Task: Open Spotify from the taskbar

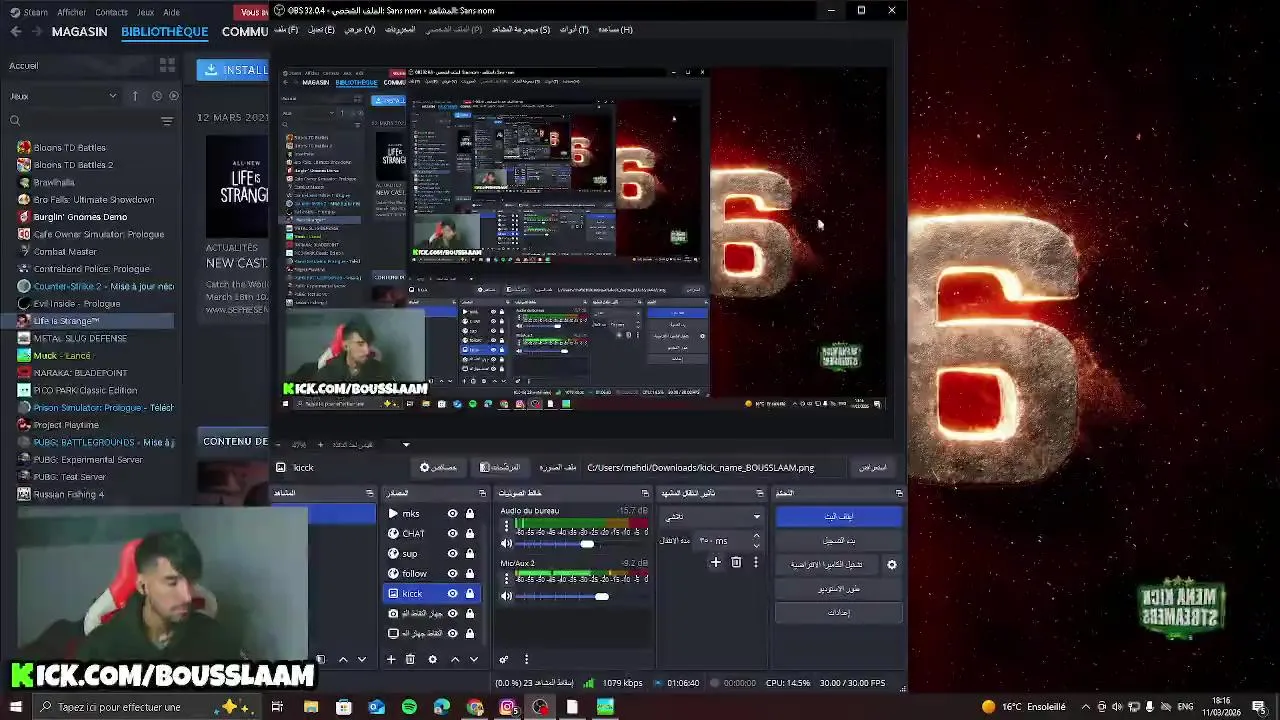Action: [409, 707]
